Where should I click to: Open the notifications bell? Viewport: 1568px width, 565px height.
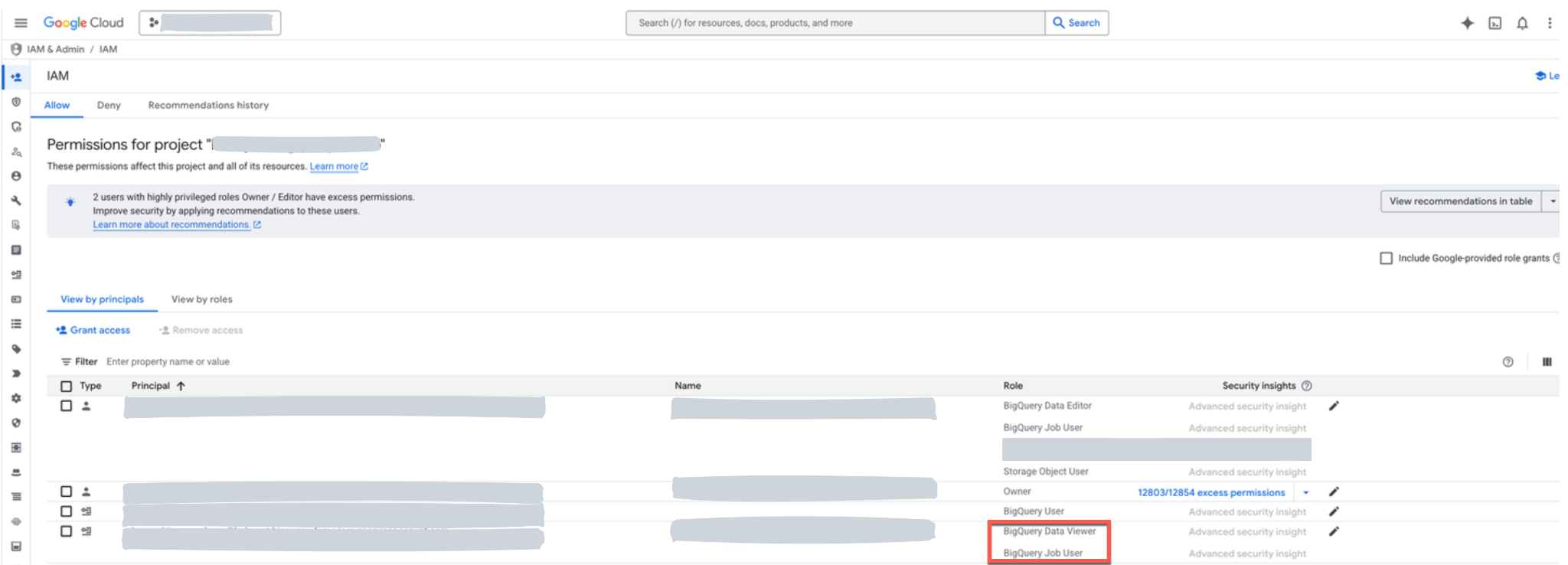(1522, 23)
